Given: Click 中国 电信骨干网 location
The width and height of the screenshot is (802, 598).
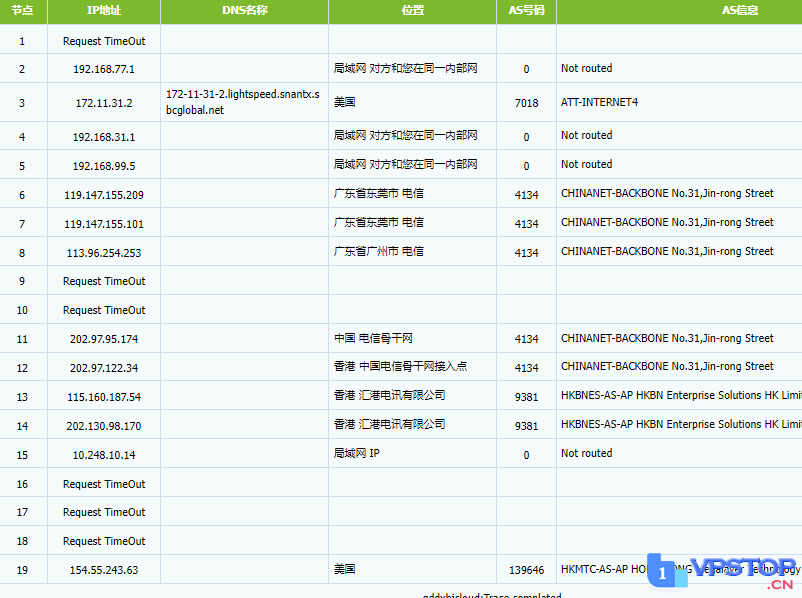Looking at the screenshot, I should click(x=373, y=338).
